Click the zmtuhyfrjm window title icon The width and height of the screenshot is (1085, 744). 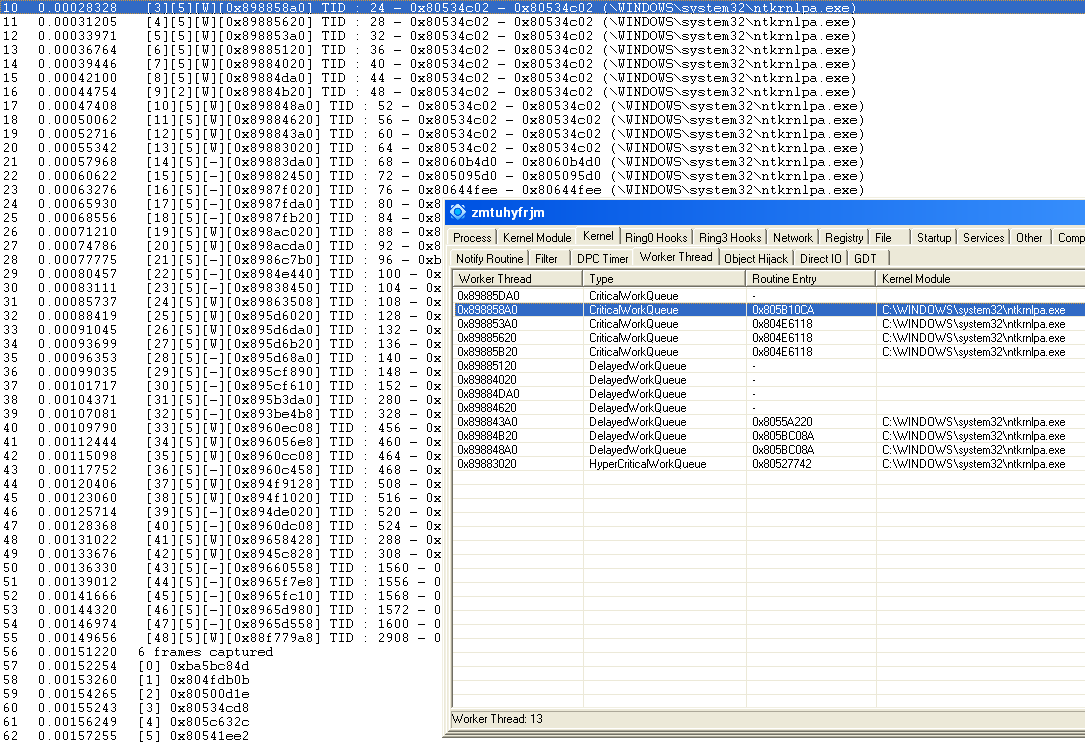pyautogui.click(x=458, y=212)
